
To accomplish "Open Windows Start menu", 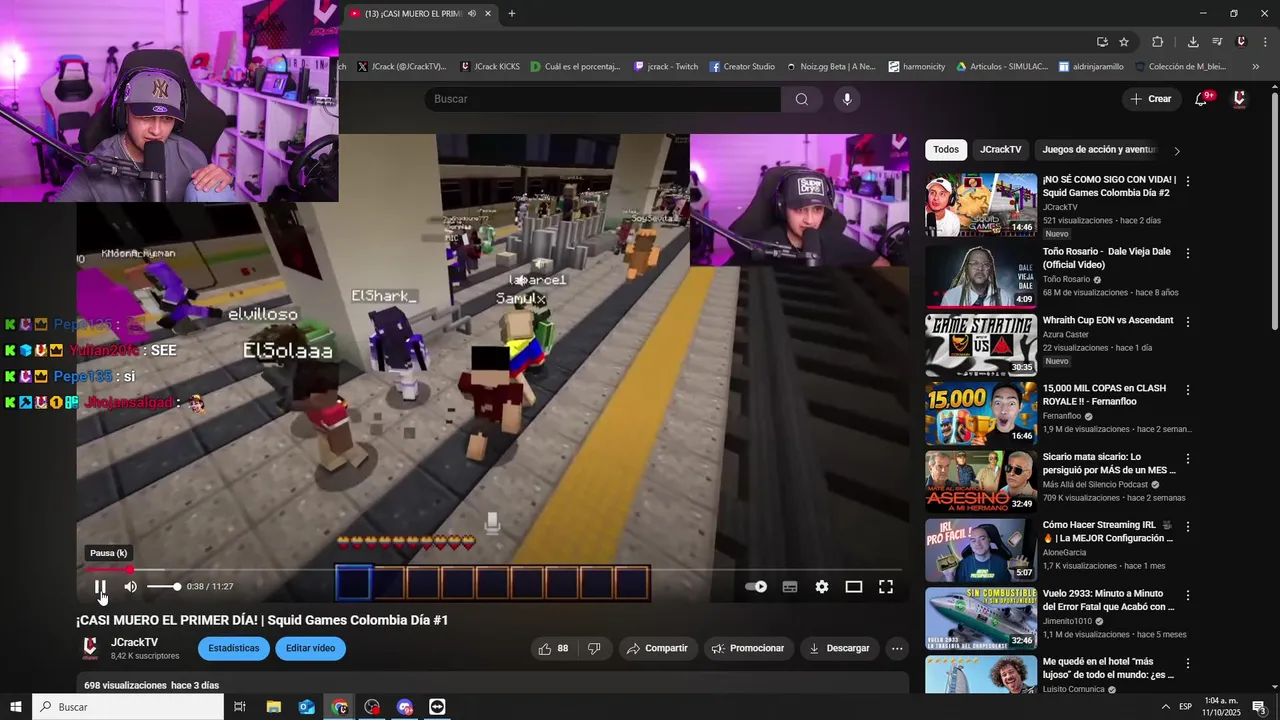I will (16, 707).
